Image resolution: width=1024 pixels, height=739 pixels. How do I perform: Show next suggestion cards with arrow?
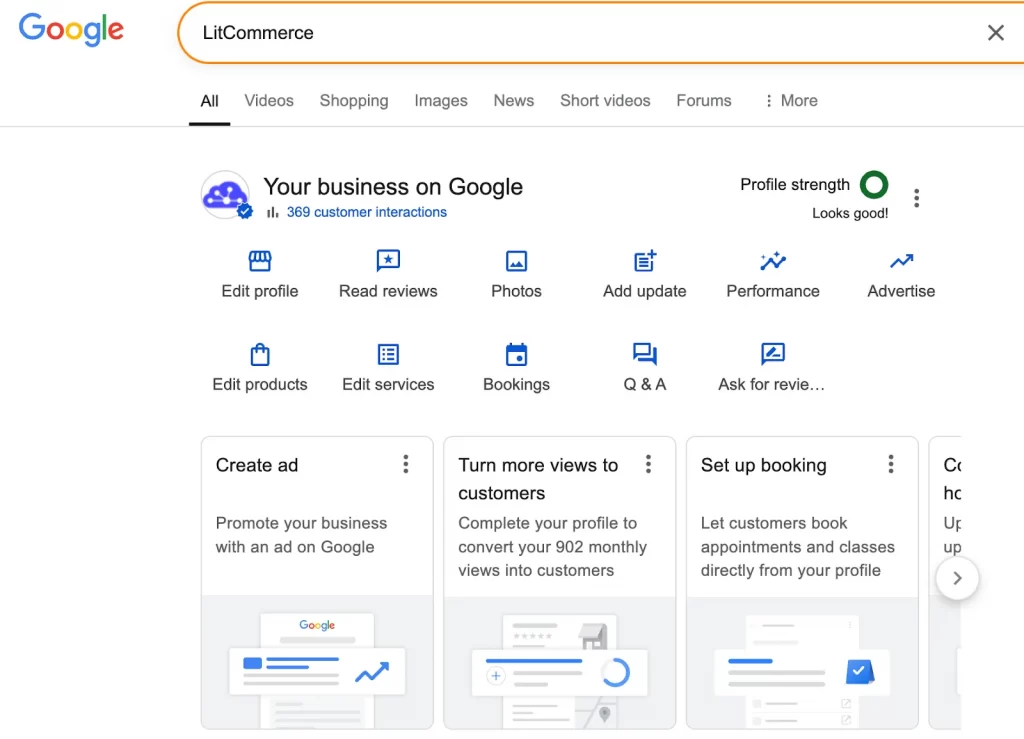point(957,578)
